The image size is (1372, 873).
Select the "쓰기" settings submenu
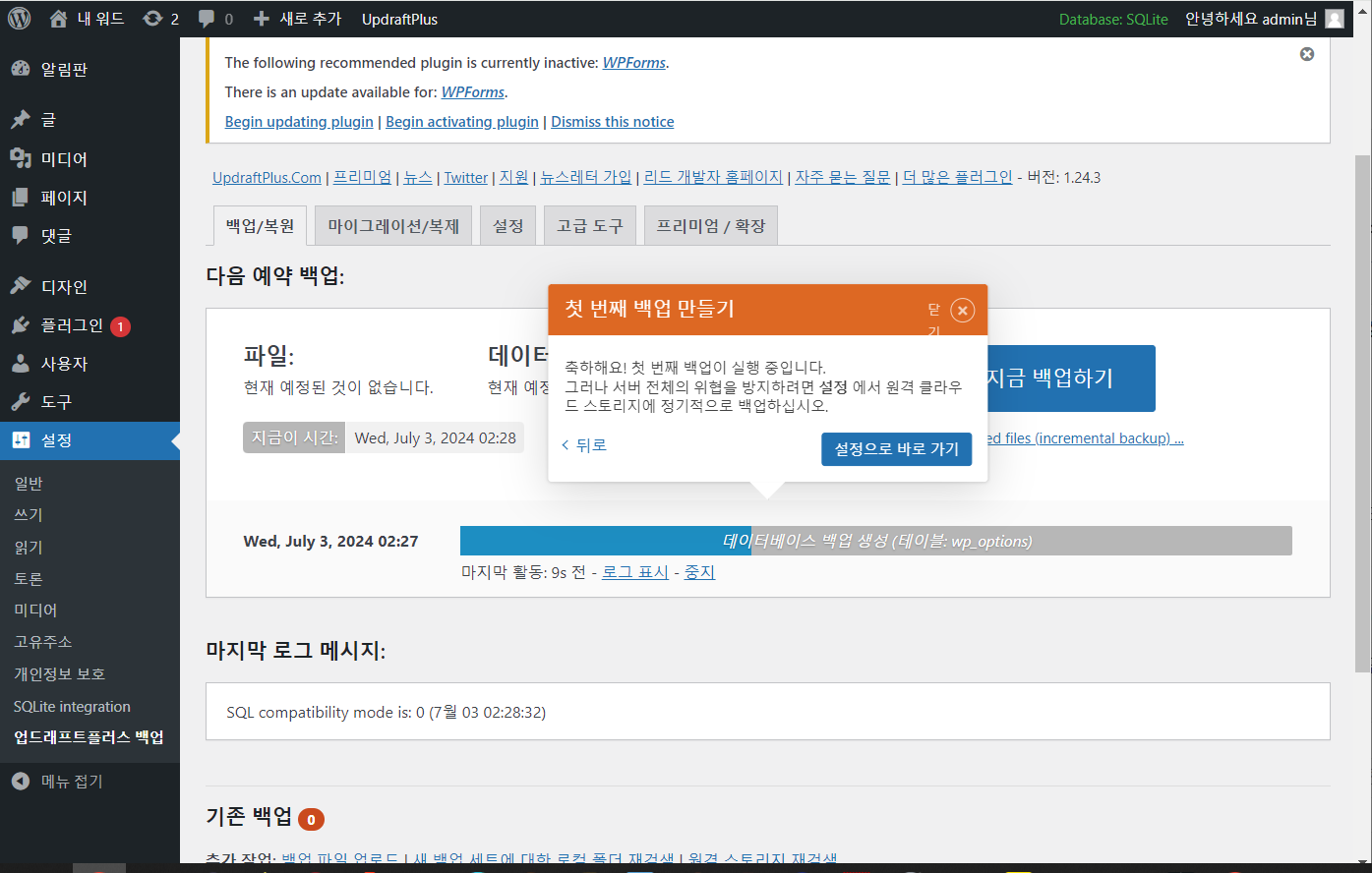29,514
